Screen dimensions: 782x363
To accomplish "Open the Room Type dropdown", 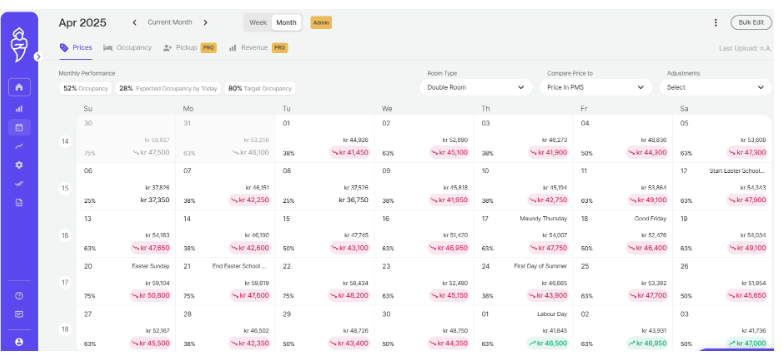I will pyautogui.click(x=476, y=87).
